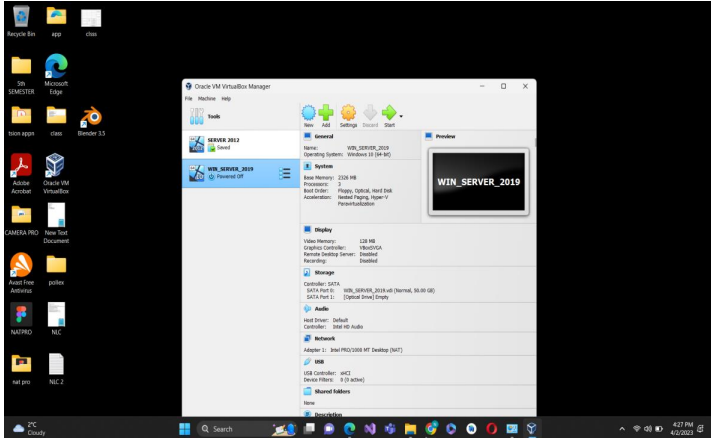Select the Avast Free Antivirus shortcut
The width and height of the screenshot is (711, 438).
tap(21, 273)
